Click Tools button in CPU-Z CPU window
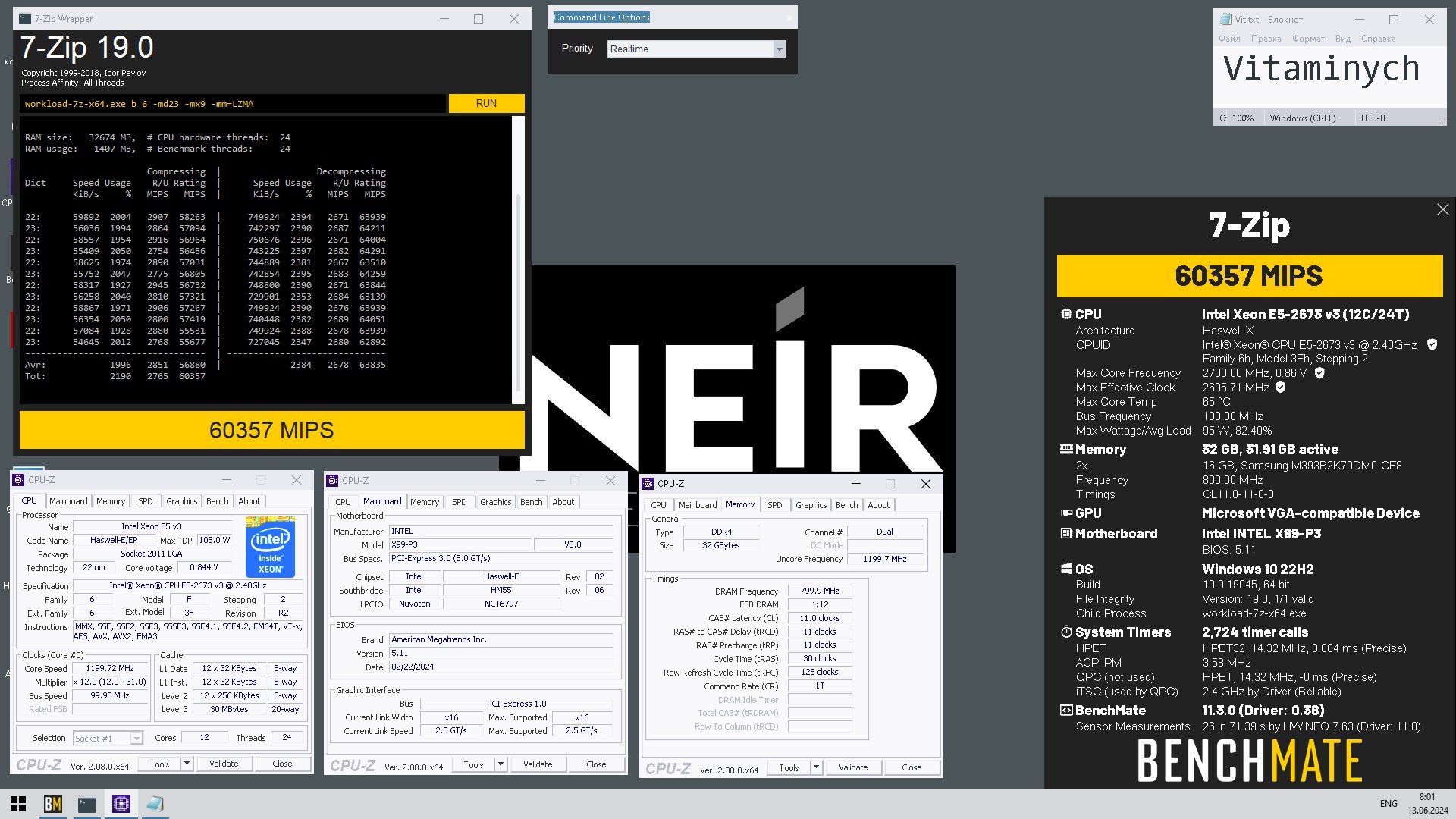The image size is (1456, 819). pos(160,764)
